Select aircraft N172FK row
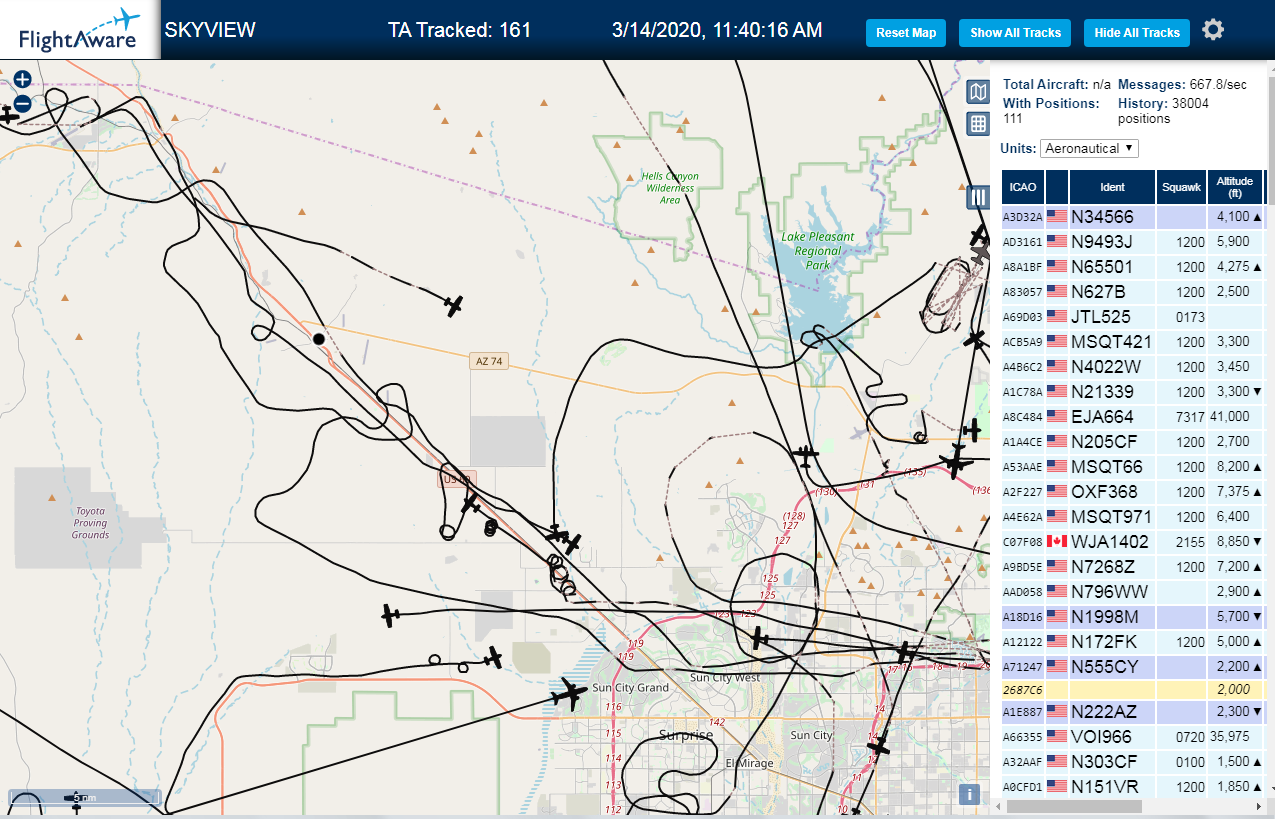 point(1133,642)
